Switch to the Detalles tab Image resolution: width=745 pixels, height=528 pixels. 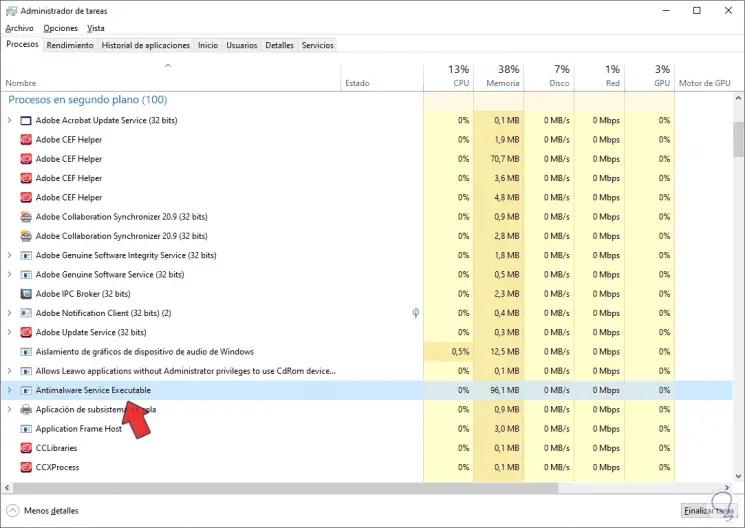click(x=279, y=45)
